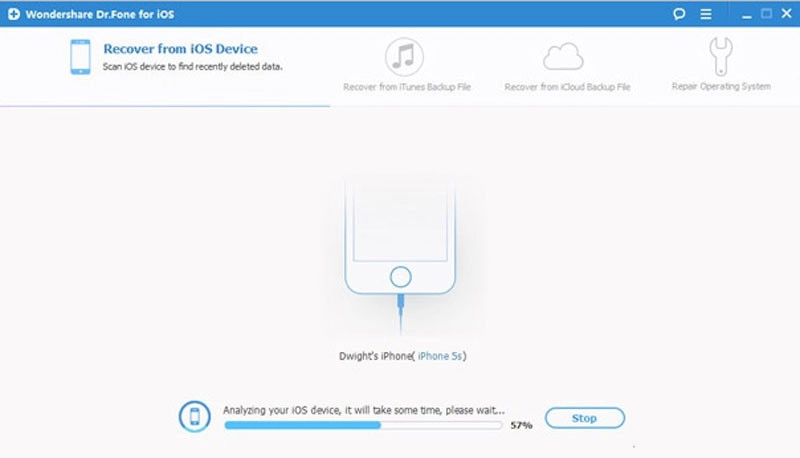Select the iCloud cloud icon

[x=563, y=57]
